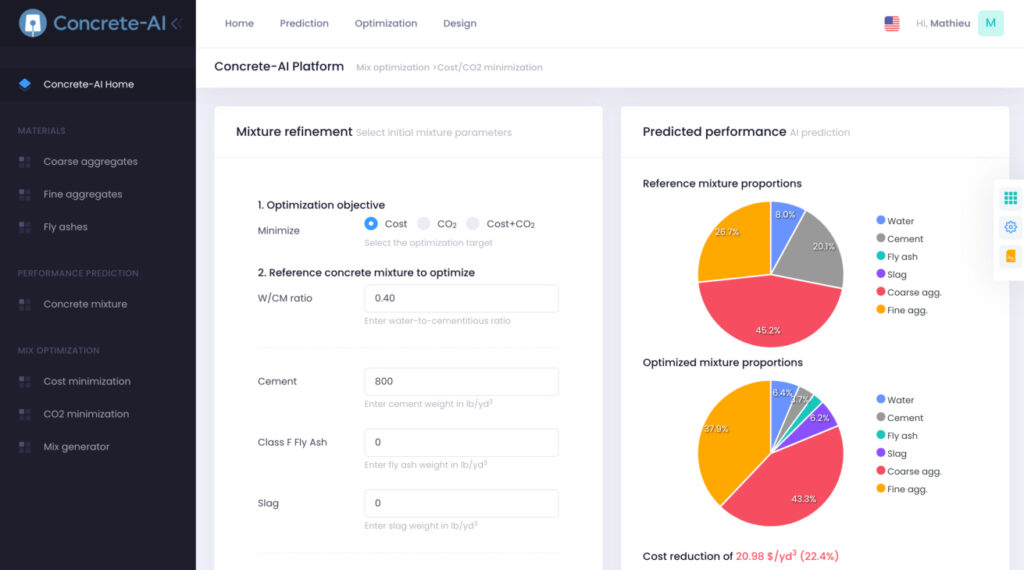Click the icon beside Coarse aggregates

coord(25,162)
